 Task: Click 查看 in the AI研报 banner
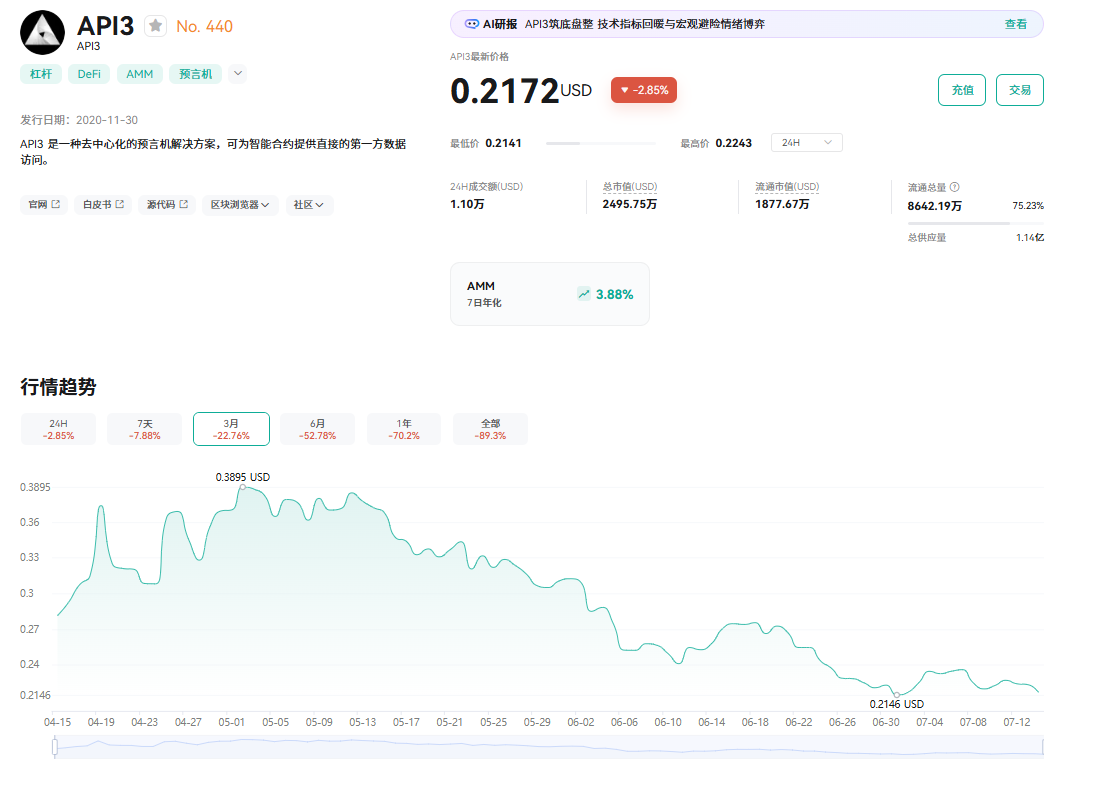1015,24
